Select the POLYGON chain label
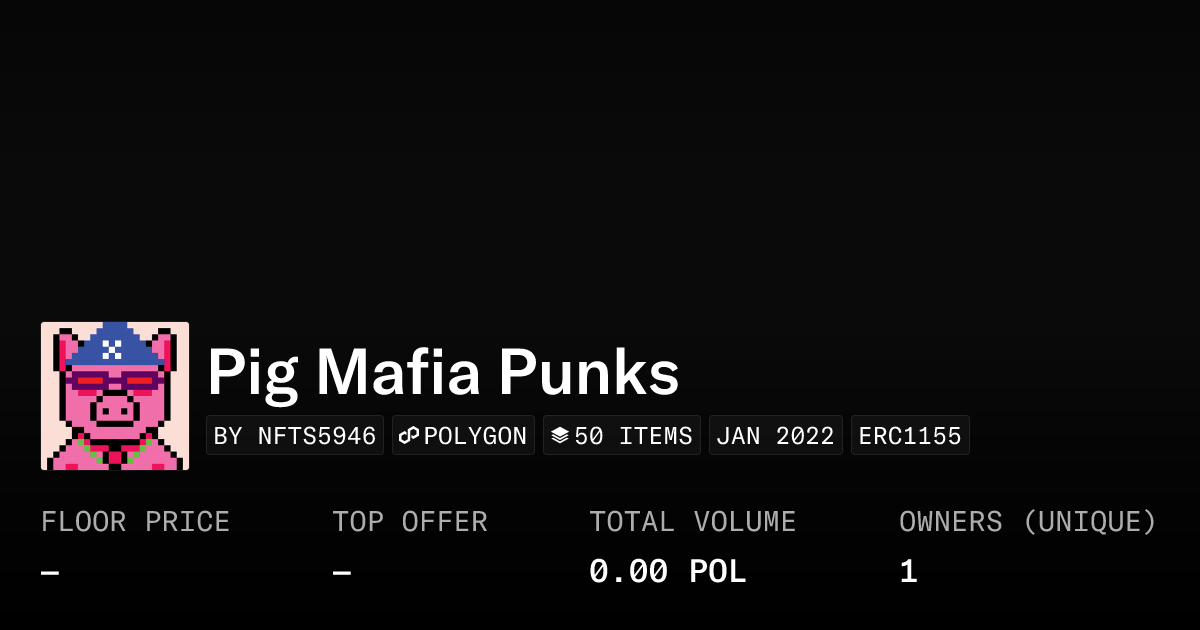Screen dimensions: 1200x630 [475, 436]
